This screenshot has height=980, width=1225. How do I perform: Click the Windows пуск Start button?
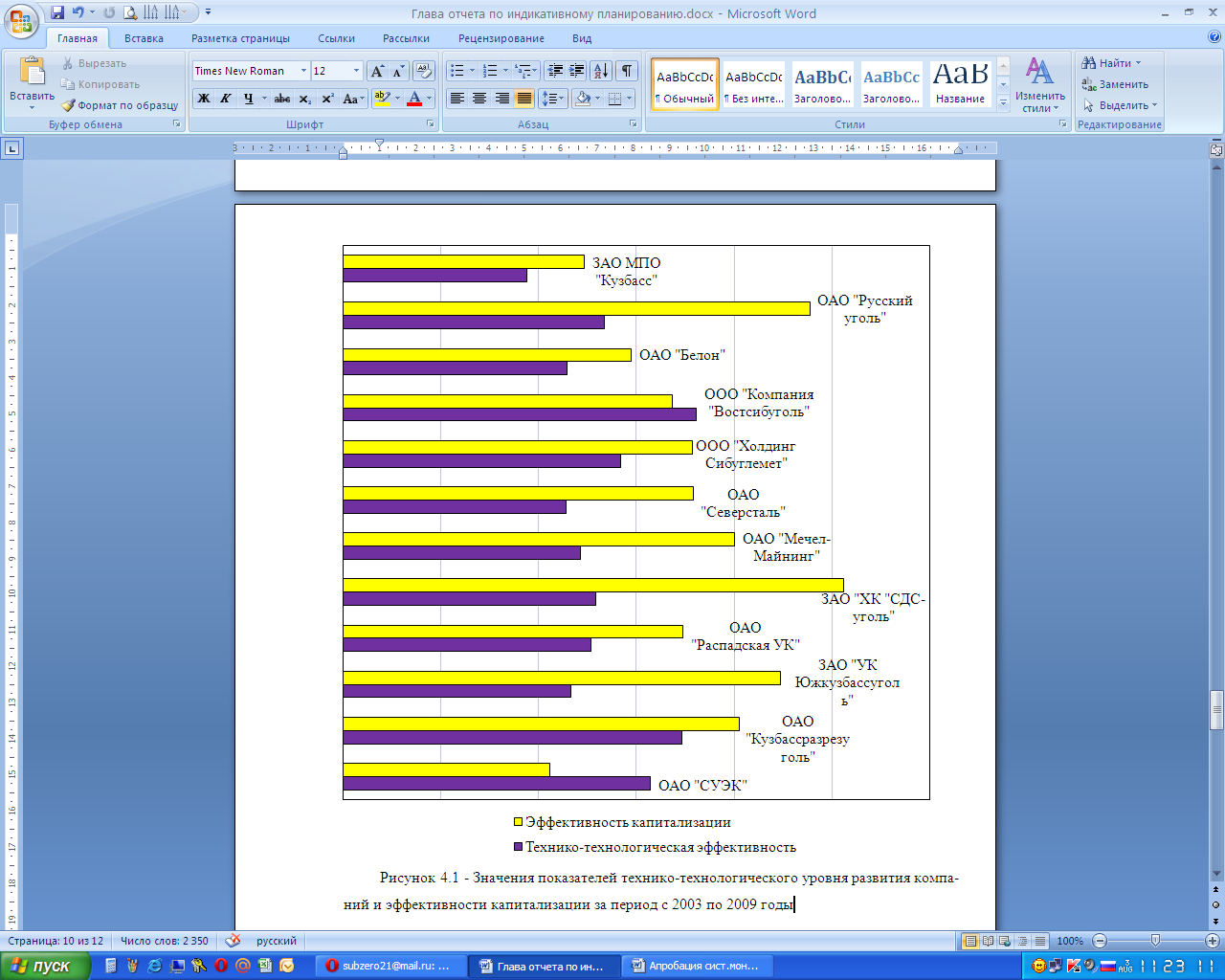(x=45, y=966)
